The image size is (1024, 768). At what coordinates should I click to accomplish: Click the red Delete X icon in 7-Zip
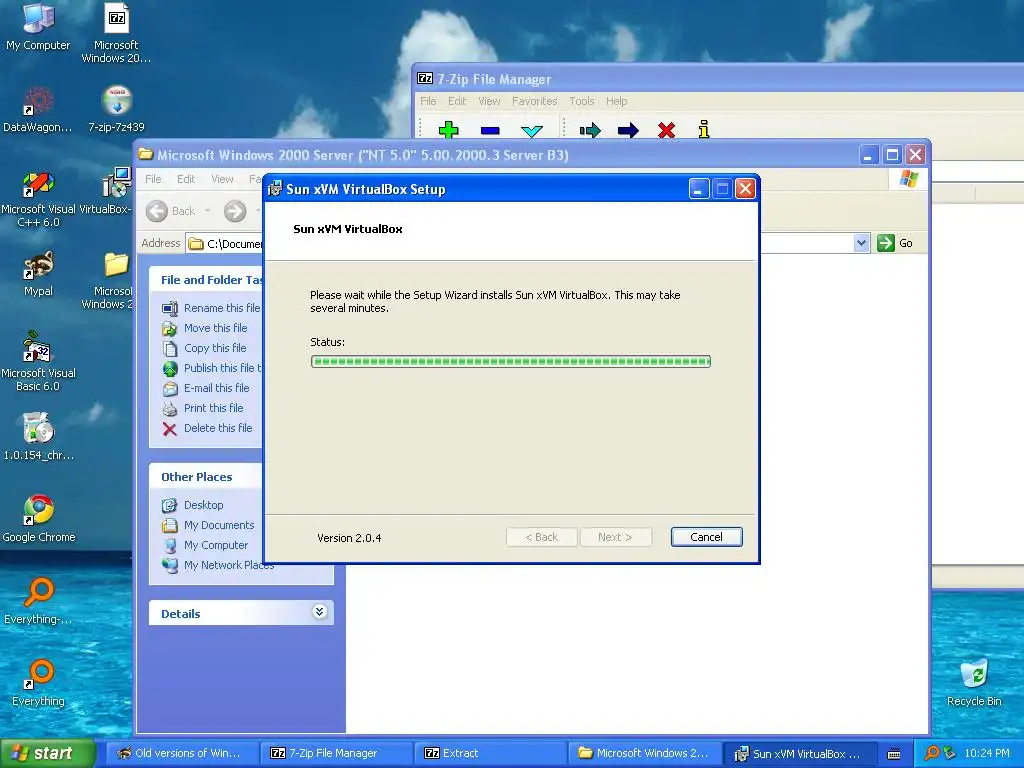[x=666, y=130]
